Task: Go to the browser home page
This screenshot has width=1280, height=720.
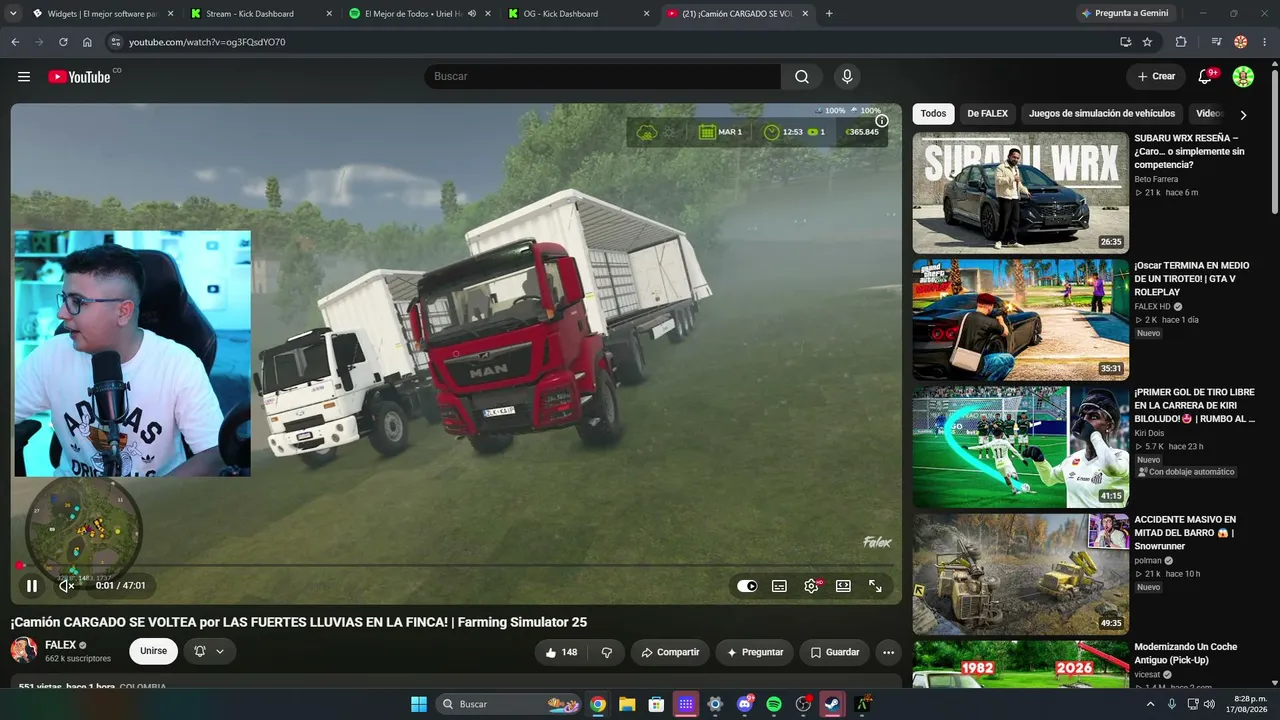Action: [87, 42]
